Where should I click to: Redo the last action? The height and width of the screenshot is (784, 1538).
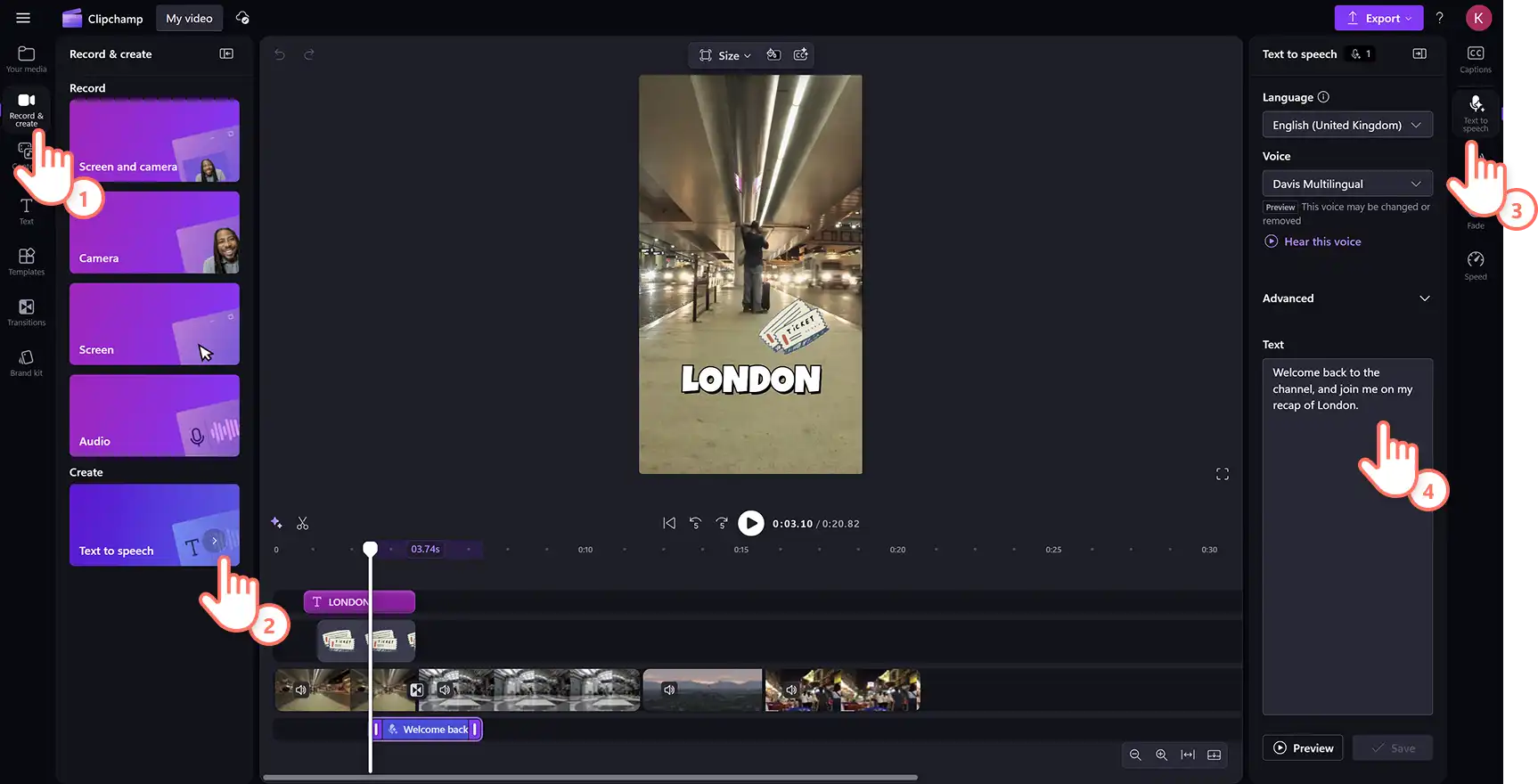(309, 54)
